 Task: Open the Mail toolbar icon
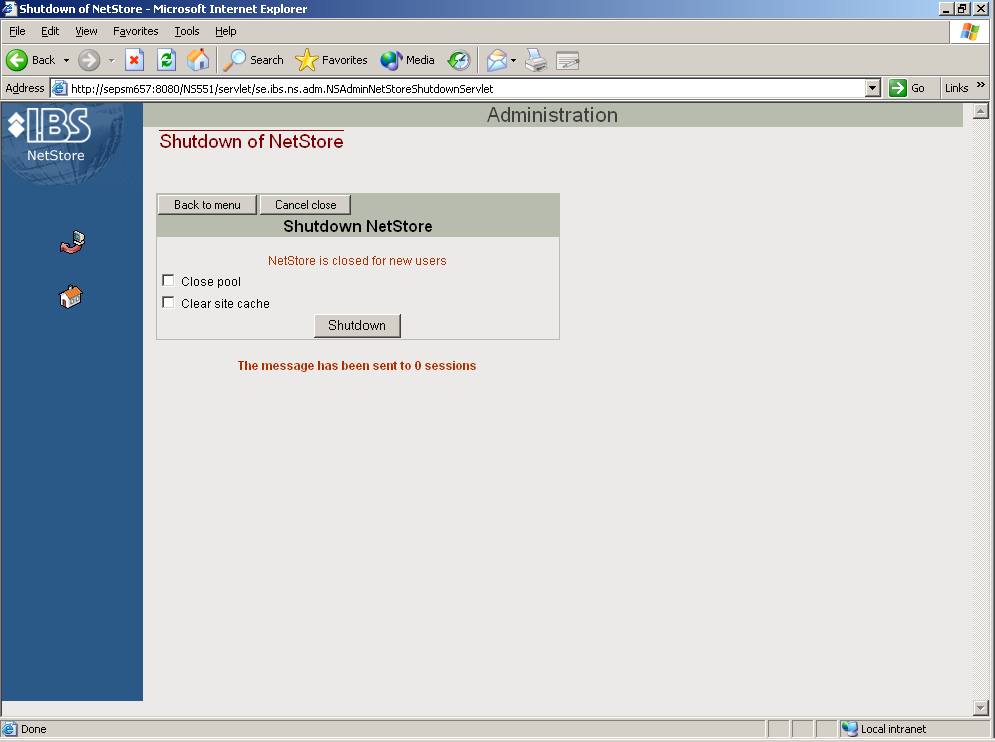coord(497,60)
